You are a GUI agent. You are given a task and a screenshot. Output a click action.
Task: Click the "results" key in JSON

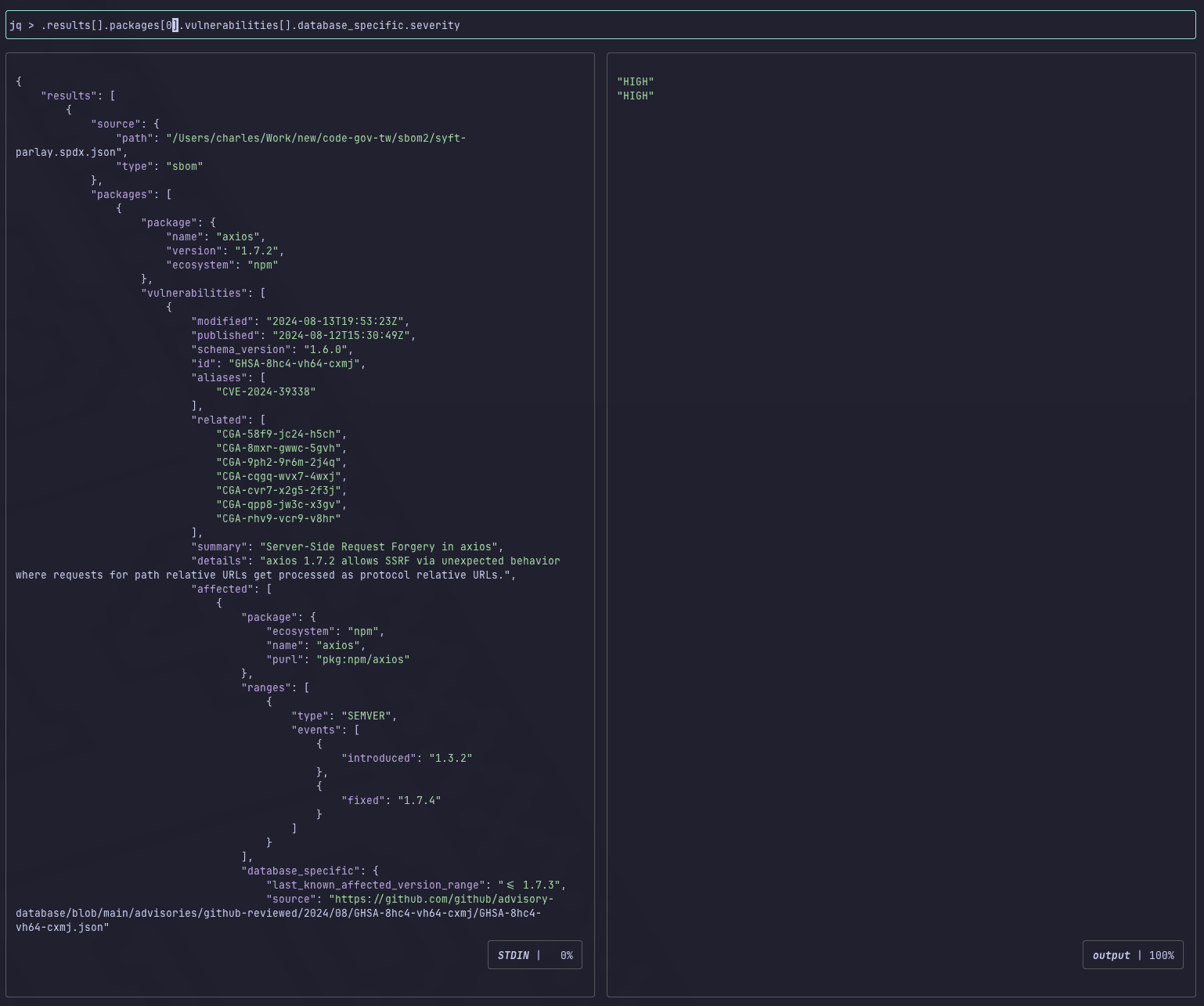[69, 96]
